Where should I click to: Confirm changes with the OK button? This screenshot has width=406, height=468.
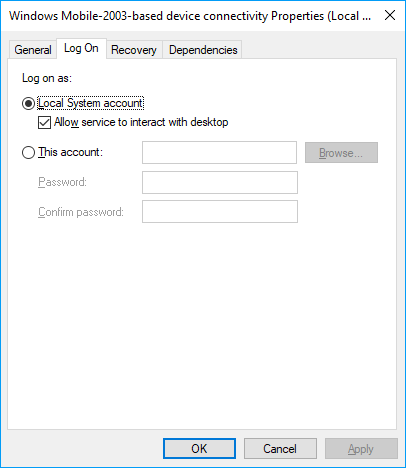[x=199, y=449]
